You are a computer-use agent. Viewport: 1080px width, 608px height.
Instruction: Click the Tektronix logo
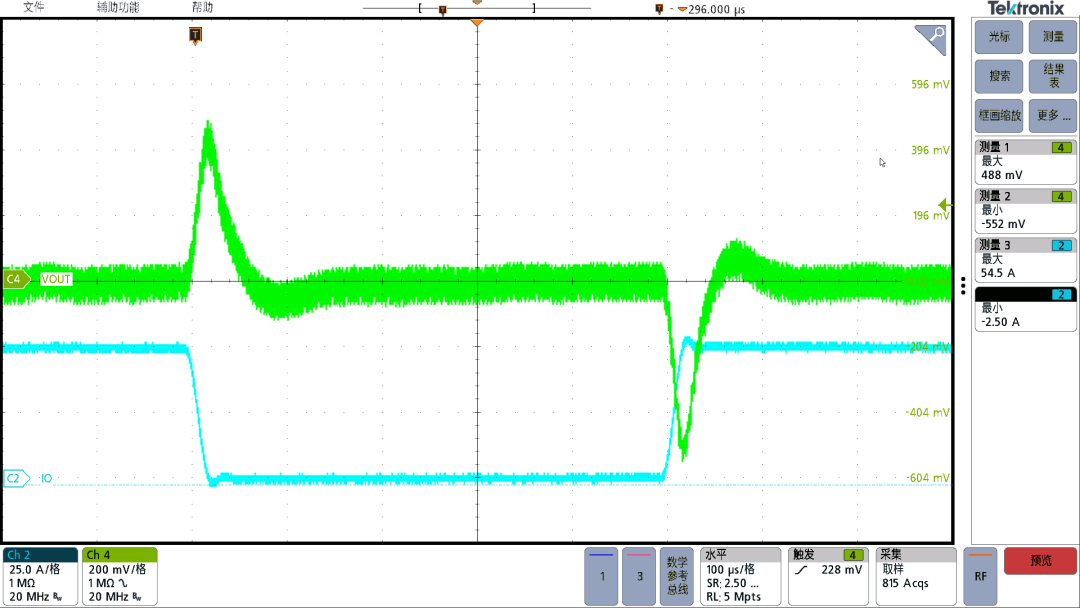click(x=1026, y=8)
